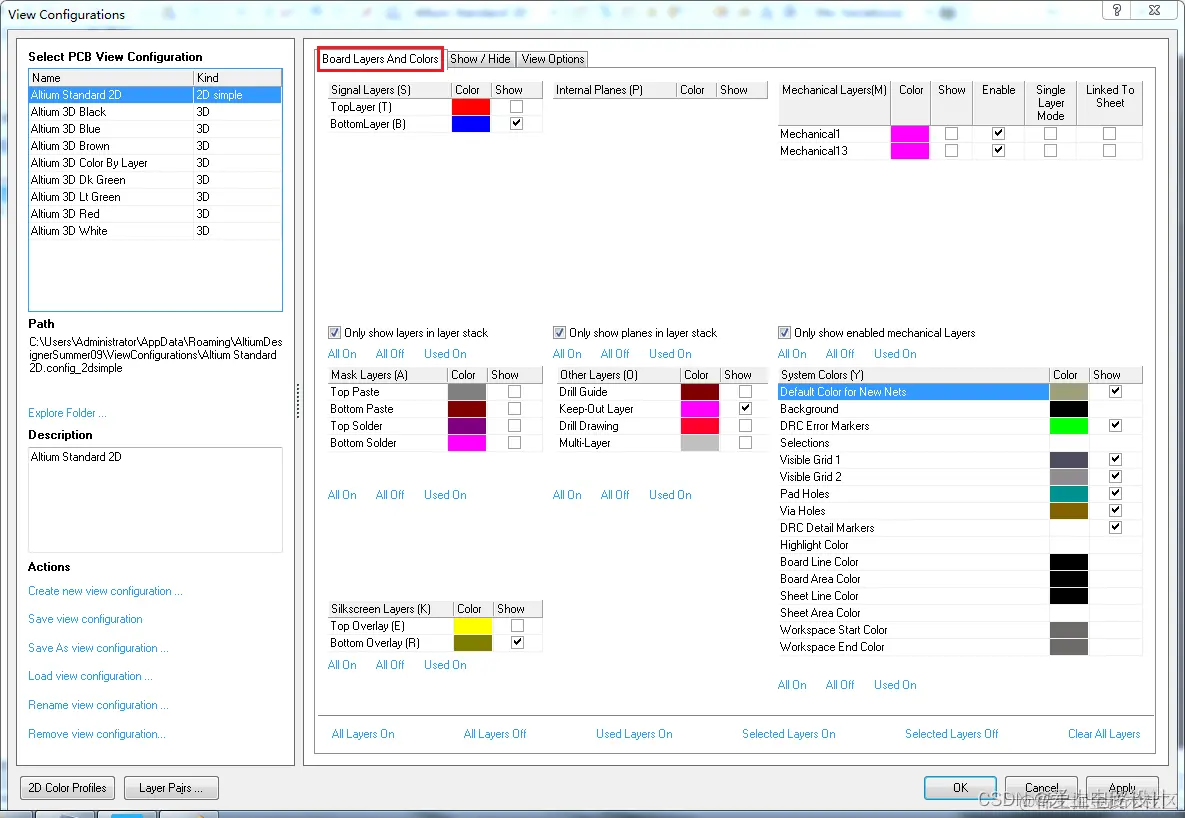This screenshot has height=818, width=1185.
Task: Click All Layers Off link
Action: 495,734
